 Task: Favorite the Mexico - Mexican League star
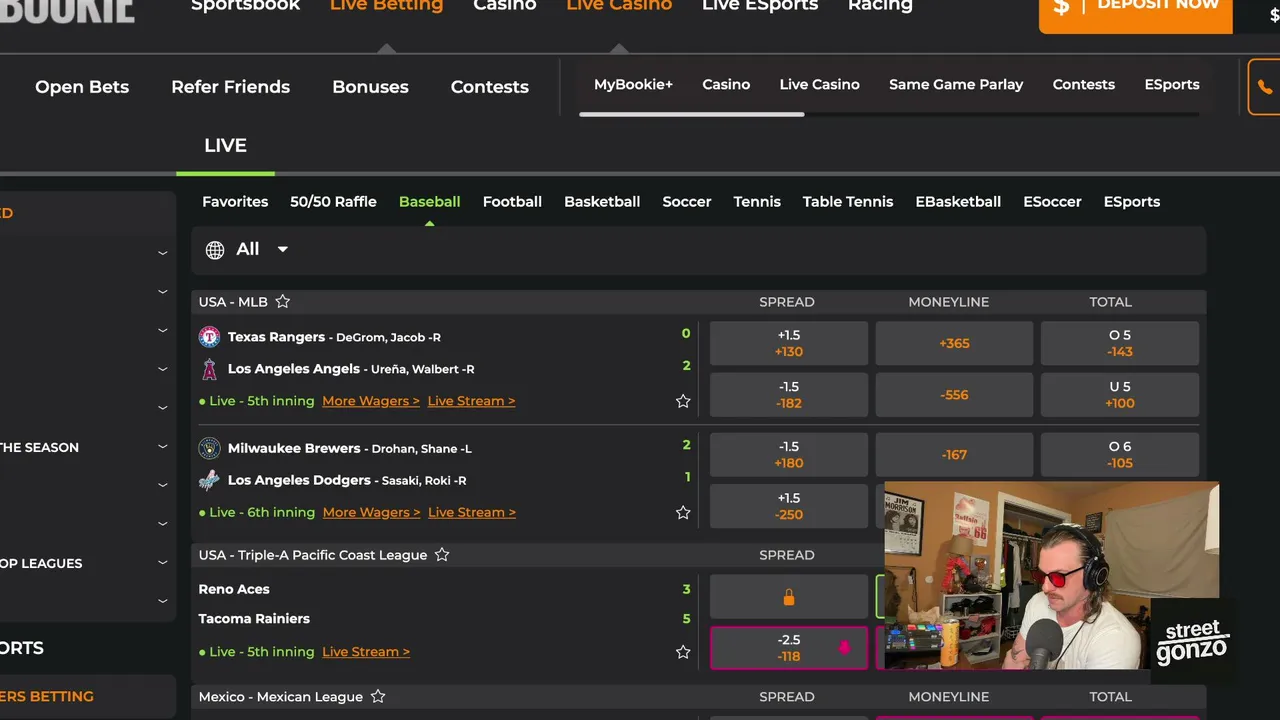click(378, 696)
